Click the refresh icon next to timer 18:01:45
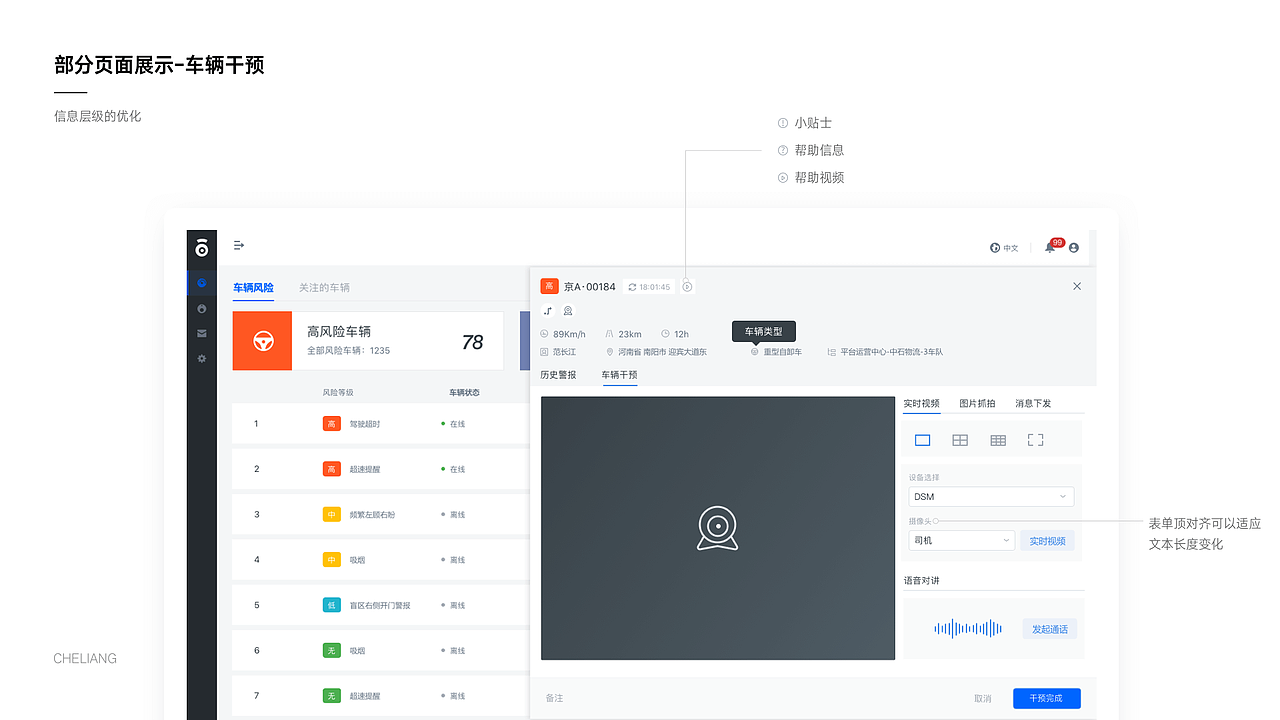This screenshot has width=1280, height=720. point(634,286)
